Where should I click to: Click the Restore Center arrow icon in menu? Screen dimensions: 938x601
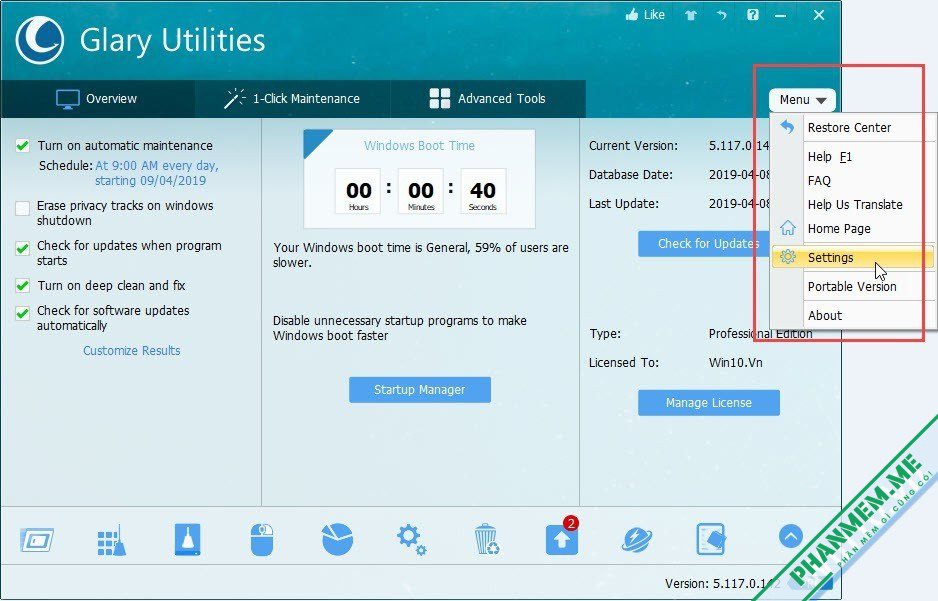[787, 127]
